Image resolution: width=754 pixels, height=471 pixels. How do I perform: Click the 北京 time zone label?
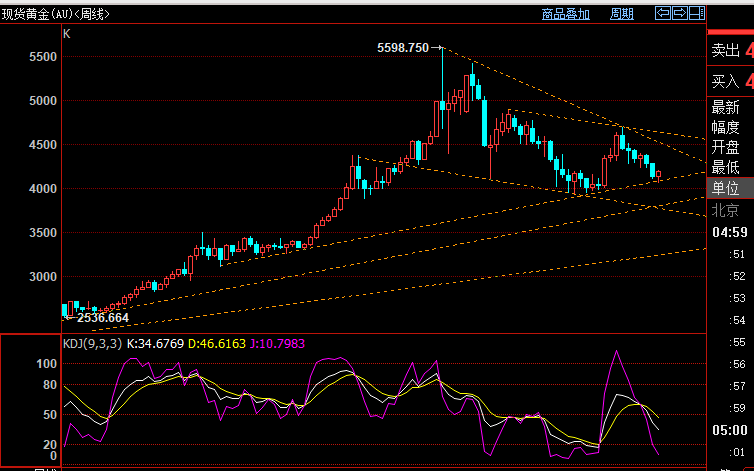725,210
